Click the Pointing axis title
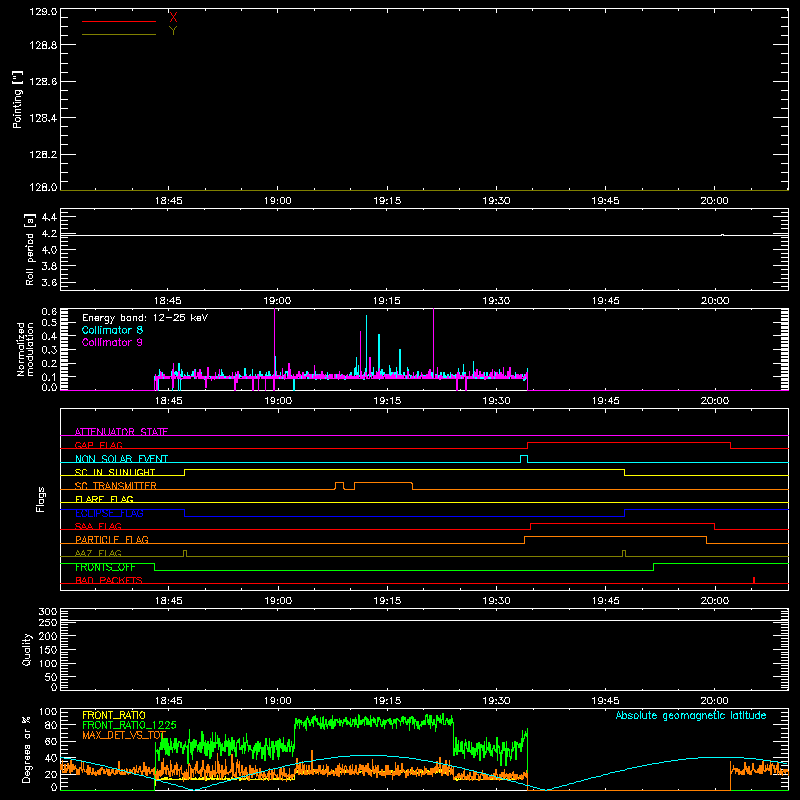Image resolution: width=800 pixels, height=800 pixels. [x=17, y=99]
